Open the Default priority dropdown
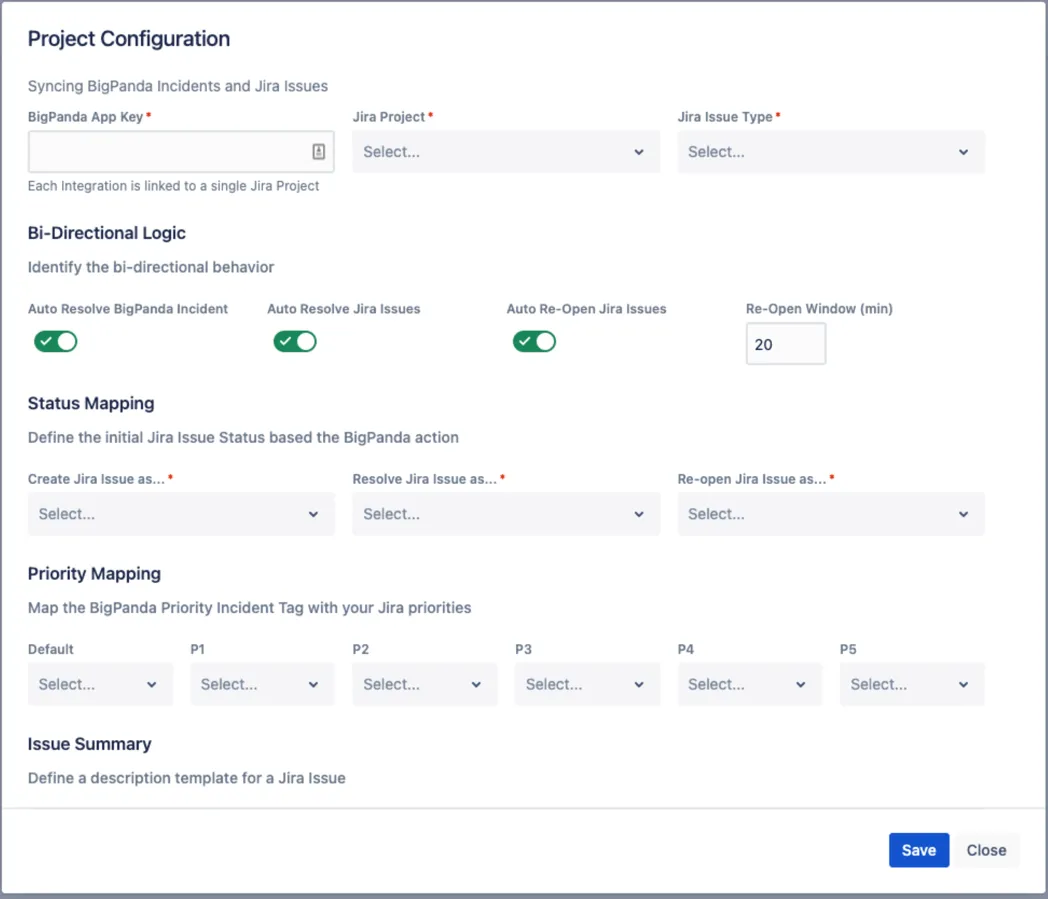 coord(100,684)
